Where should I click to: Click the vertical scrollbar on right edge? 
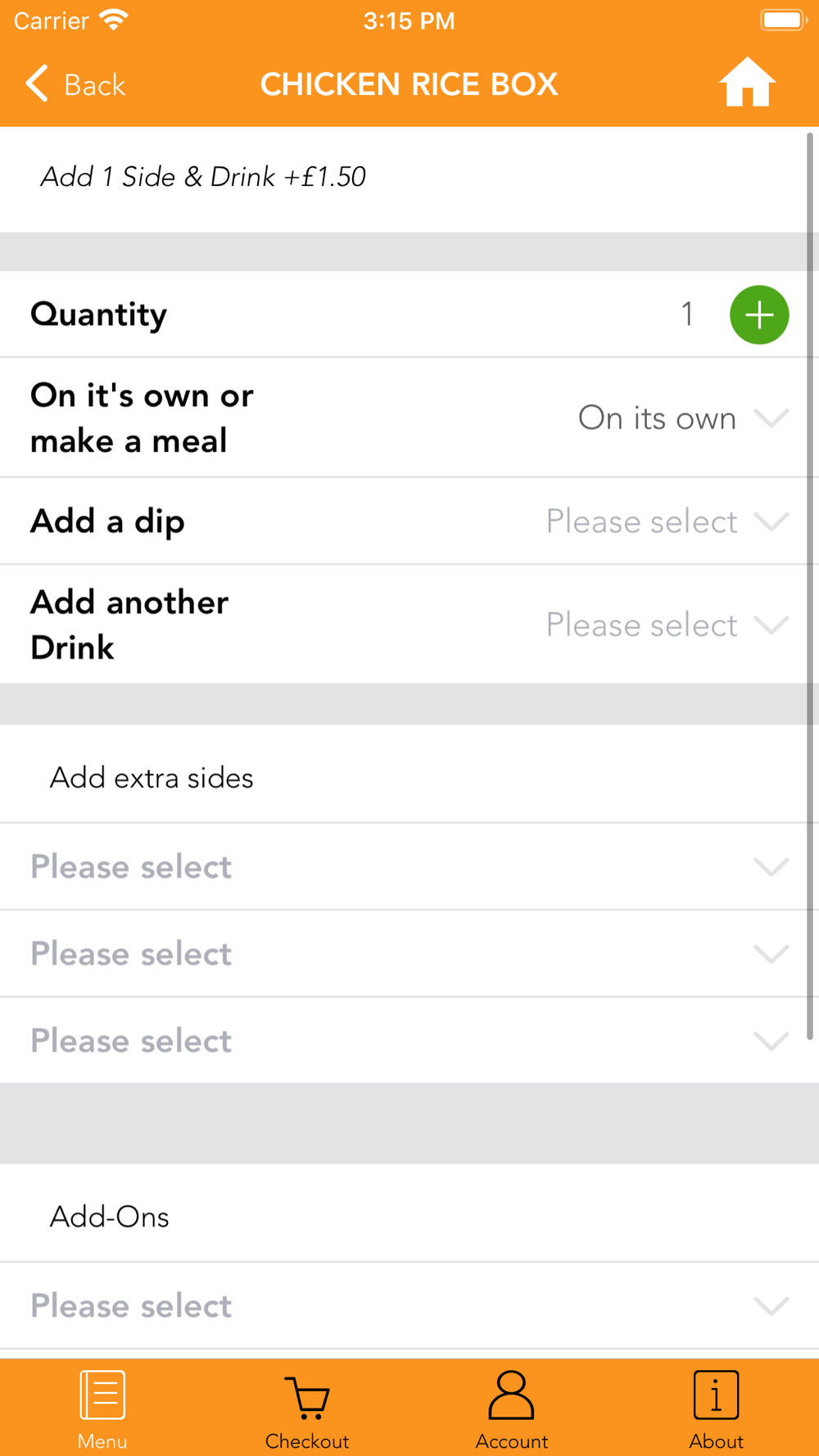(x=810, y=573)
